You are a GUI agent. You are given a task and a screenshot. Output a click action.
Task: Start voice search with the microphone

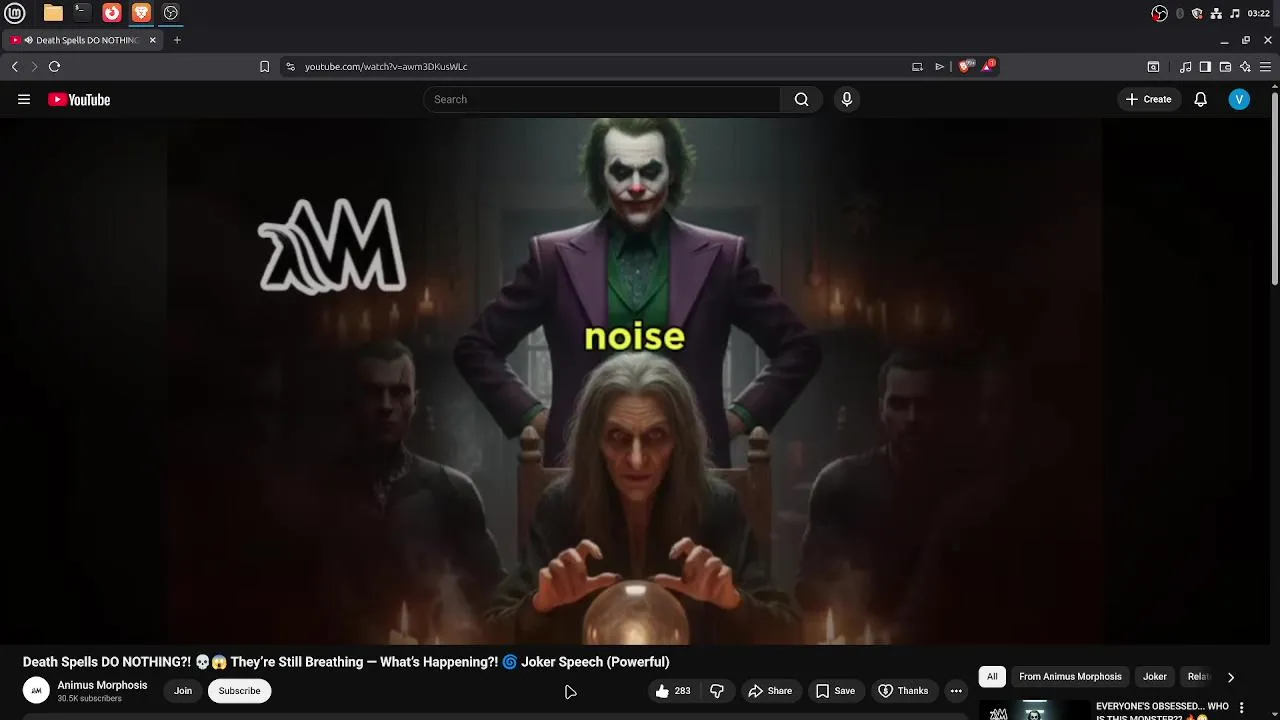(847, 99)
